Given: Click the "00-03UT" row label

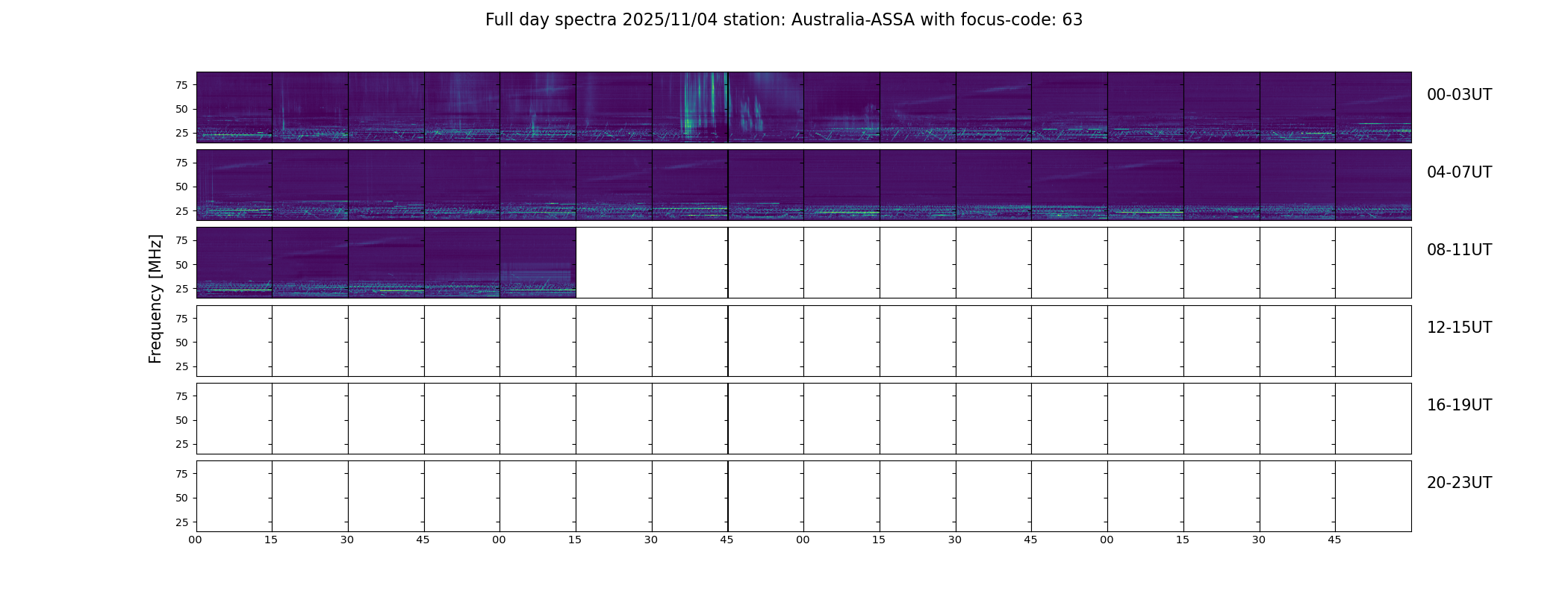Looking at the screenshot, I should tap(1459, 95).
